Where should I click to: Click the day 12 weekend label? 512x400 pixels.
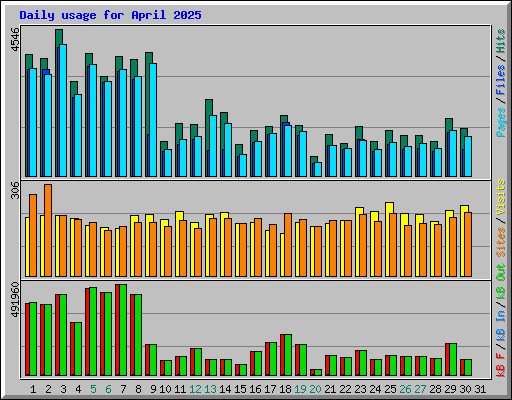click(x=195, y=389)
